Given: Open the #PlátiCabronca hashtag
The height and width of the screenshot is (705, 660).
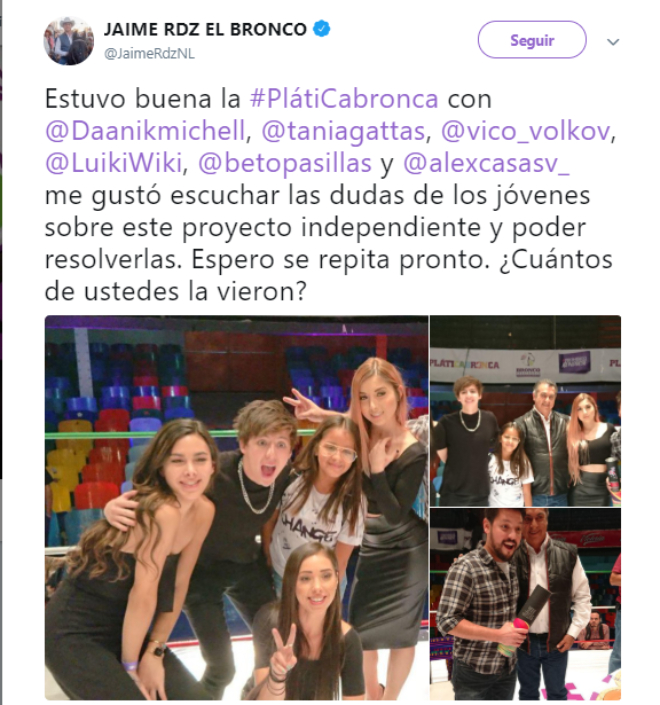Looking at the screenshot, I should click(x=344, y=98).
